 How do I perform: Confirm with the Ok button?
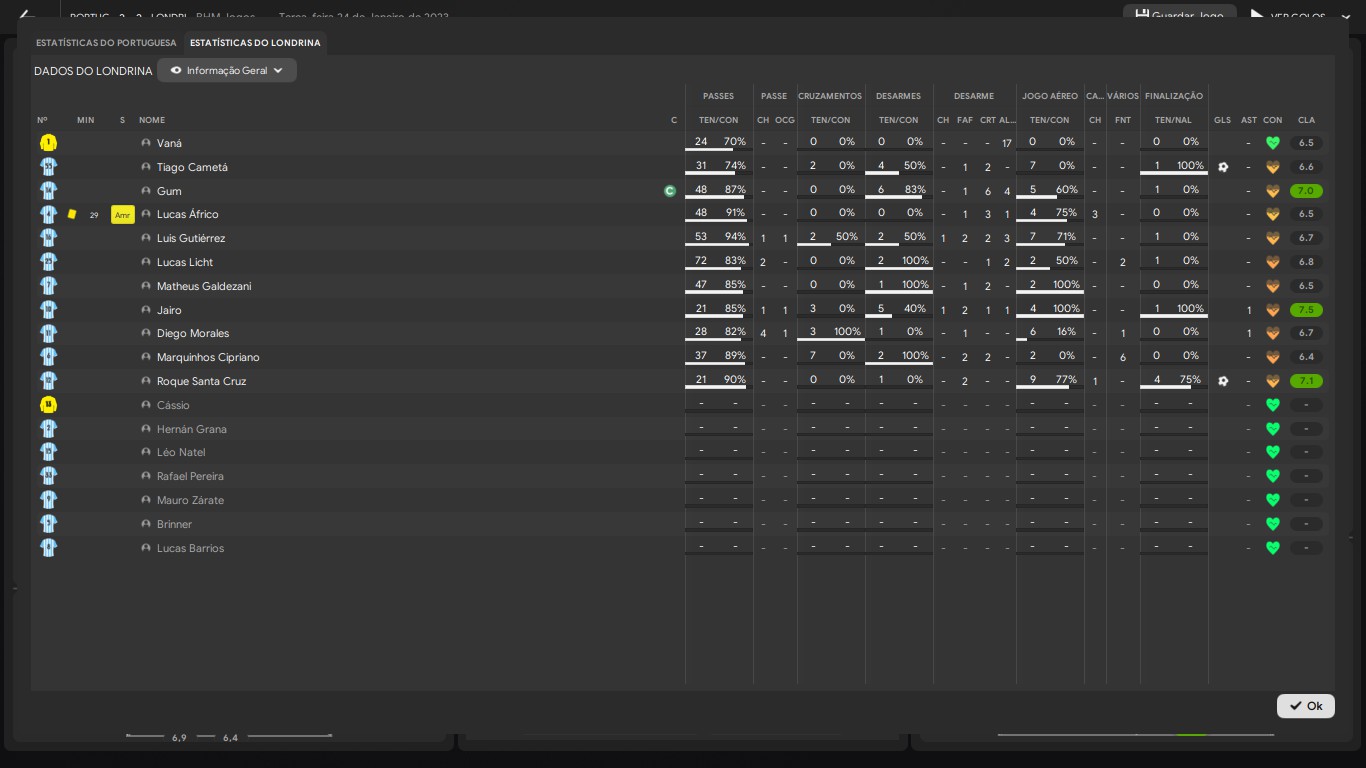point(1306,706)
